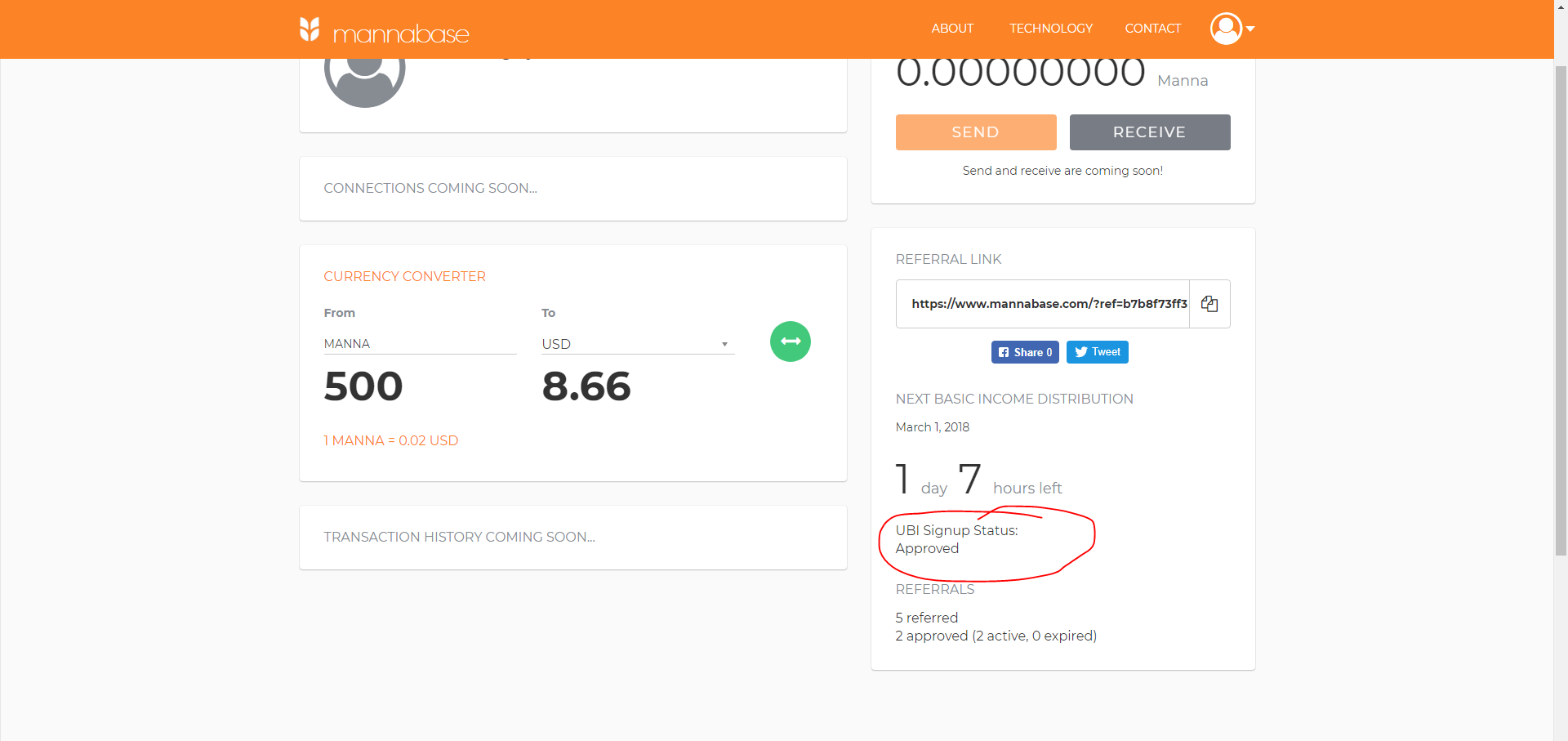Viewport: 1568px width, 741px height.
Task: Select the '1 MANNA = 0.02 USD' rate text
Action: [391, 440]
